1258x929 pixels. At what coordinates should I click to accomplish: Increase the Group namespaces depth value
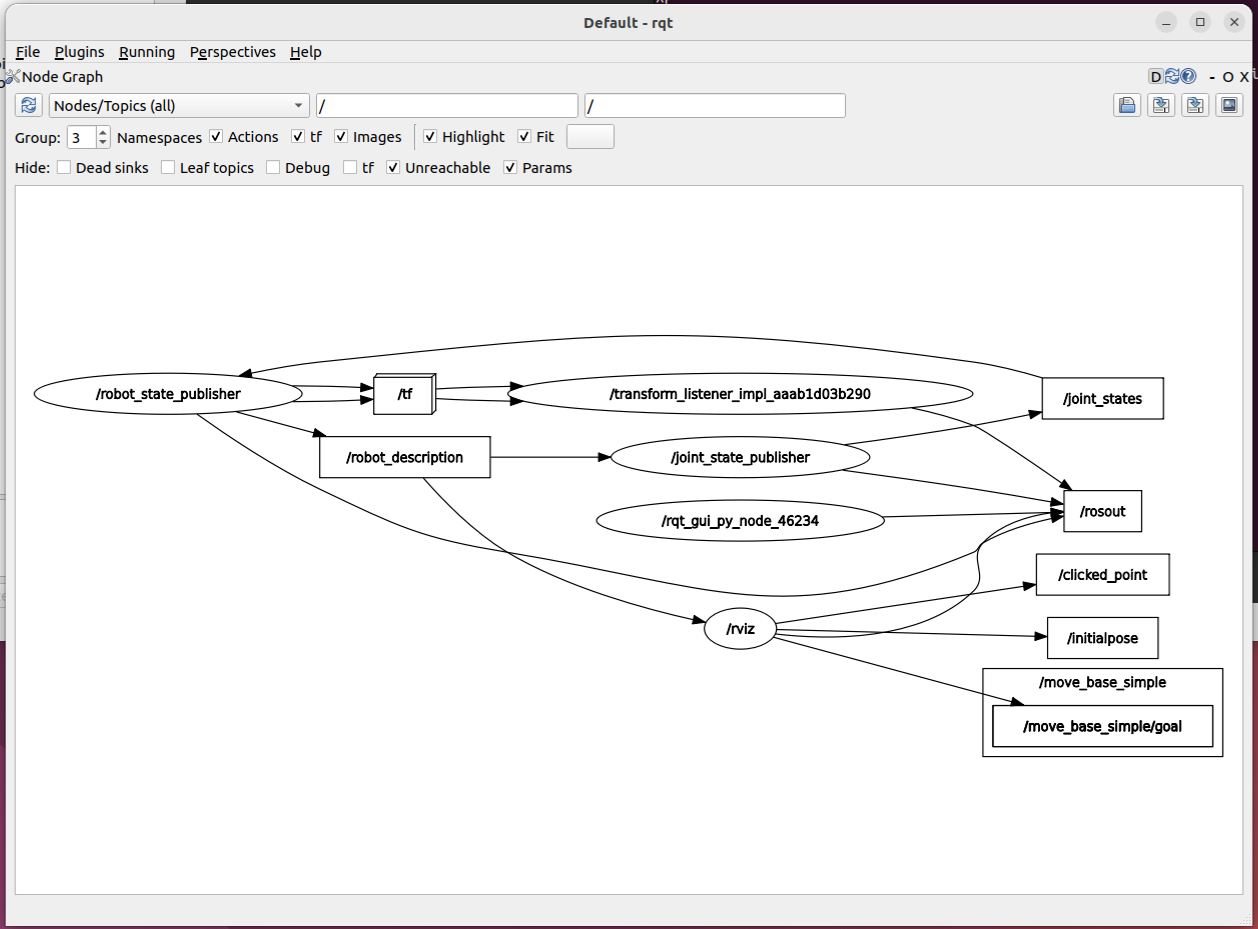tap(103, 132)
